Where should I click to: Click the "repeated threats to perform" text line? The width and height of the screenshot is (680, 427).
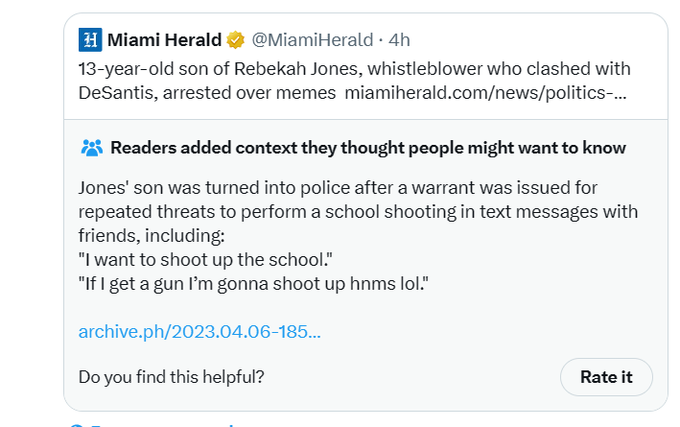pos(358,212)
